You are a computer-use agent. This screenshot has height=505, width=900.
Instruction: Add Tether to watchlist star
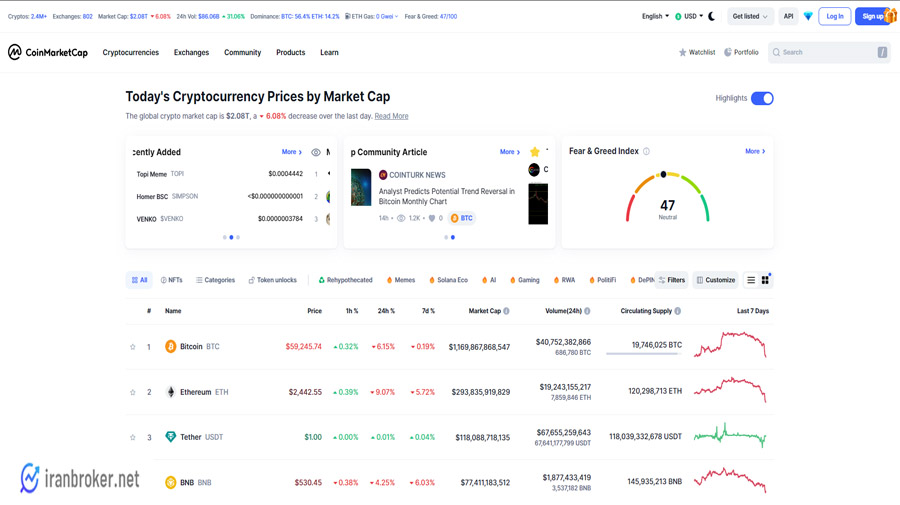(133, 437)
